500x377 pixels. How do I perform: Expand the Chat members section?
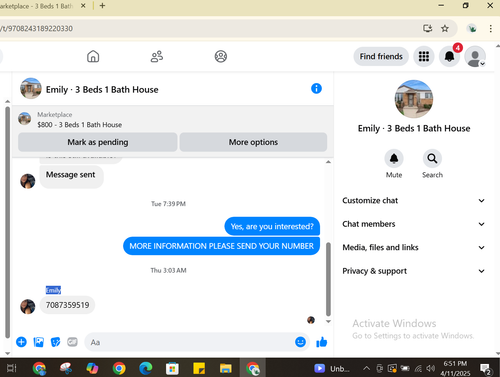point(413,224)
